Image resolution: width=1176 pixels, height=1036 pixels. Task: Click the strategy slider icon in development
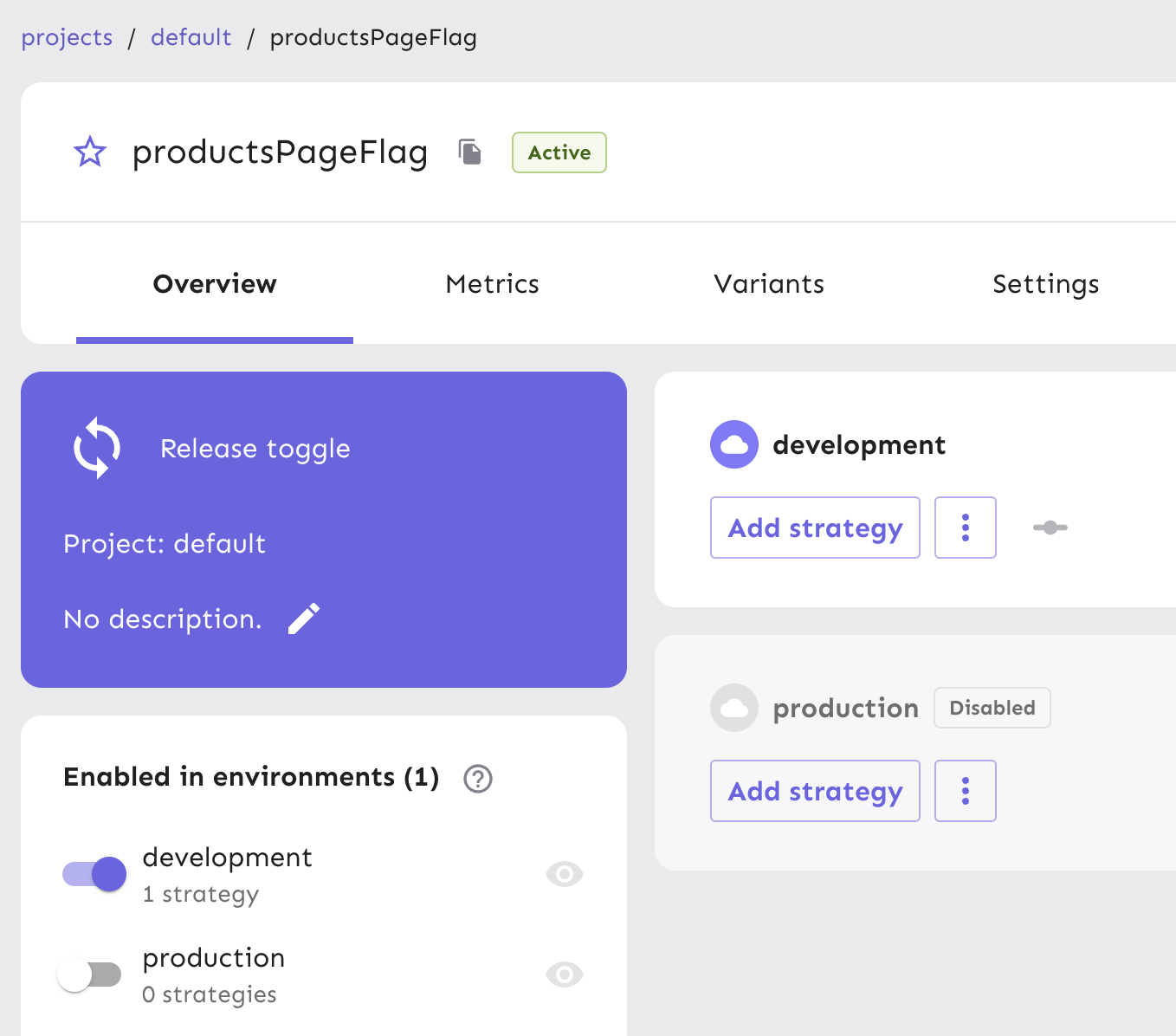(1050, 528)
